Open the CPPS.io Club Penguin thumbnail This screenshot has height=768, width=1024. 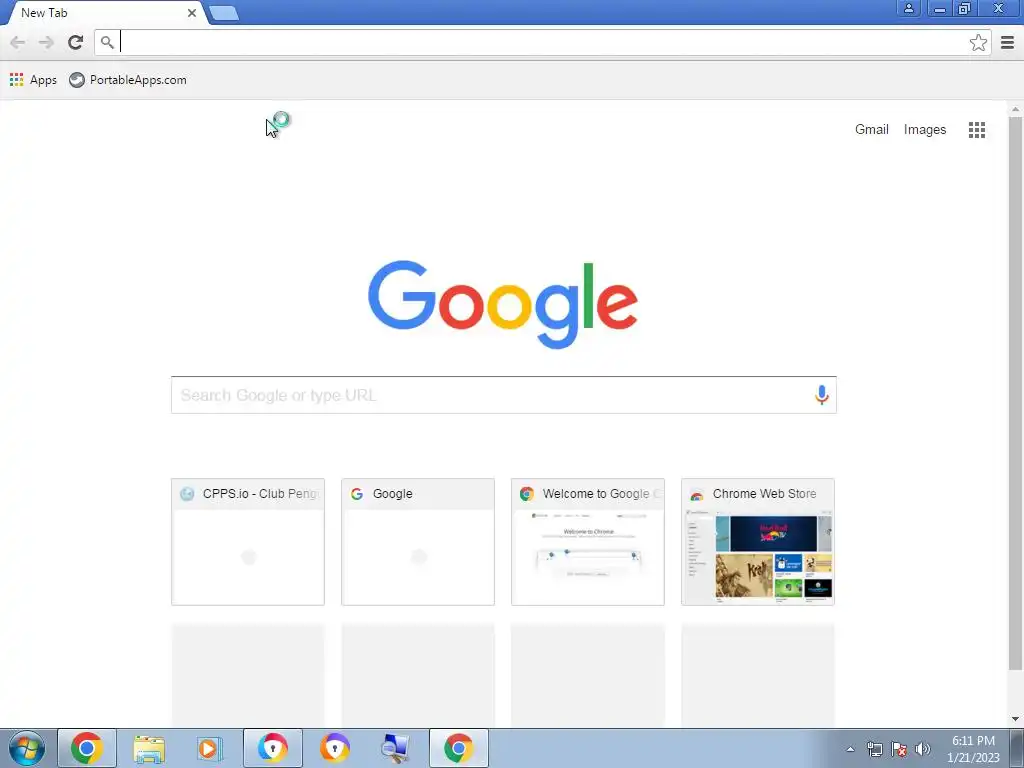[x=248, y=541]
